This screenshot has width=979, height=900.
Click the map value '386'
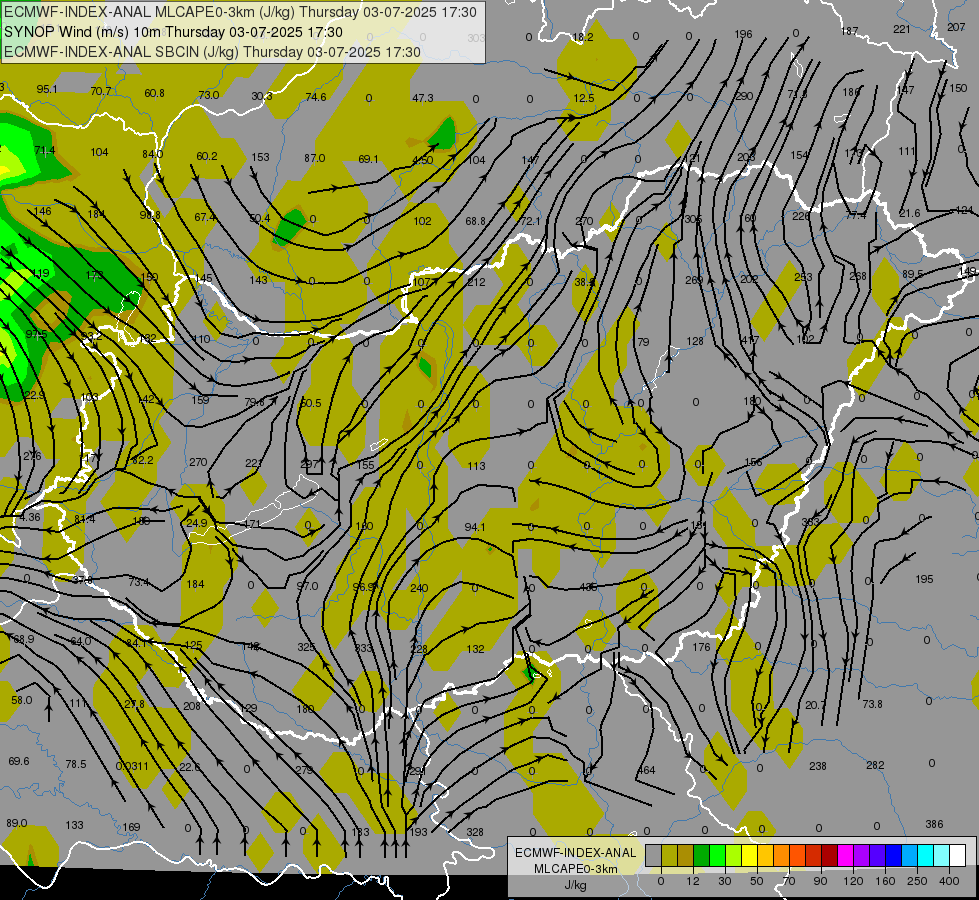(x=934, y=824)
